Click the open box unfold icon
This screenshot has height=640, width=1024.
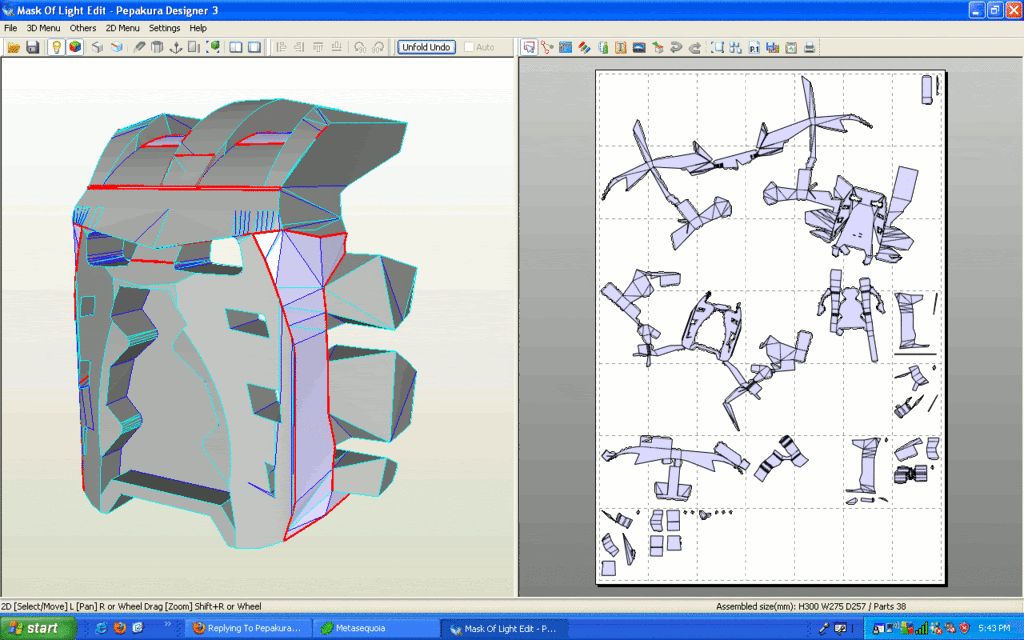point(116,47)
